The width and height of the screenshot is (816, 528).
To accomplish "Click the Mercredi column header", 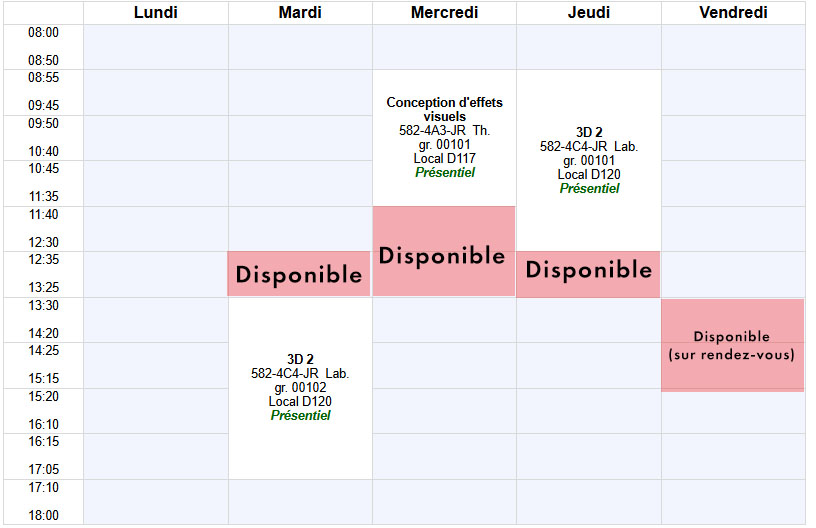I will (x=444, y=13).
